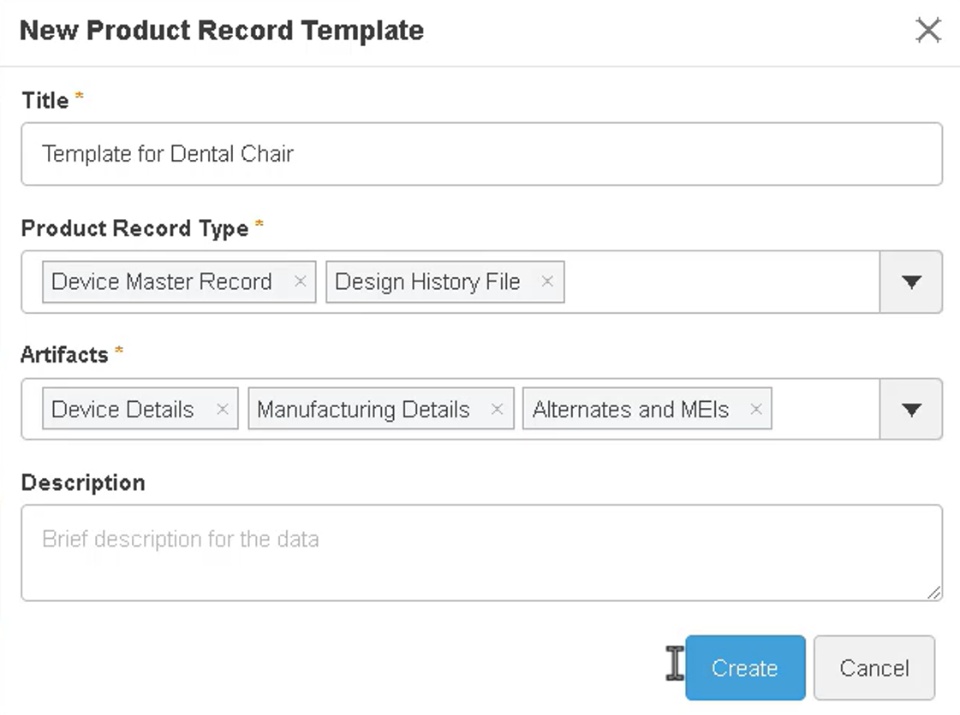
Task: Select the Design History File tag label
Action: point(427,282)
